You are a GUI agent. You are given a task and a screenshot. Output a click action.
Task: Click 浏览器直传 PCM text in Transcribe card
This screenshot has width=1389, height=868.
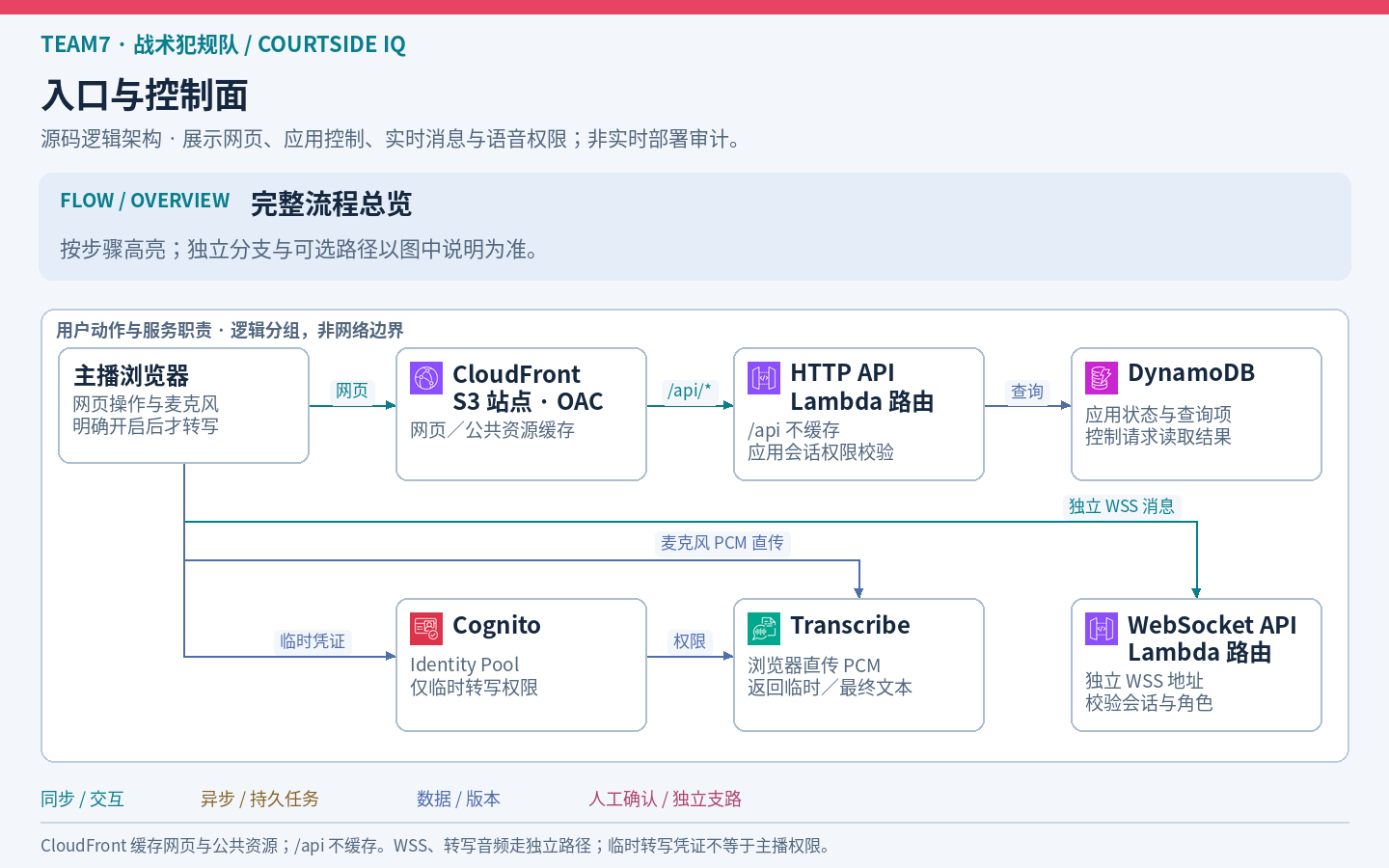[814, 665]
